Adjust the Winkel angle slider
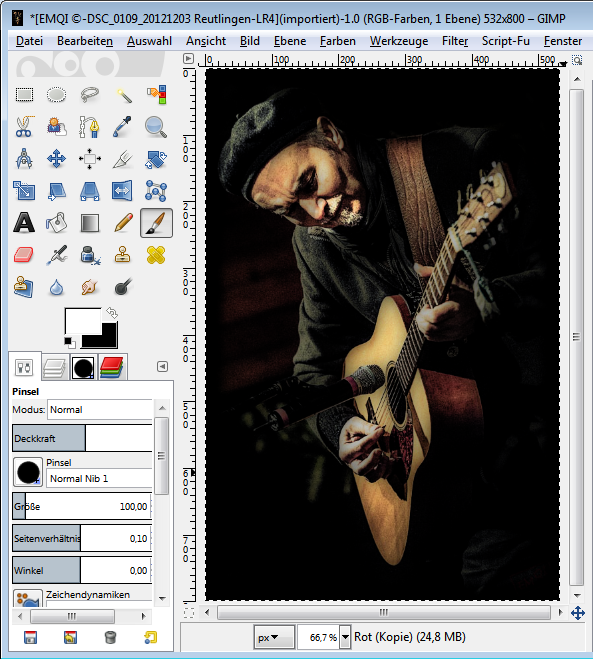The height and width of the screenshot is (659, 593). coord(82,570)
